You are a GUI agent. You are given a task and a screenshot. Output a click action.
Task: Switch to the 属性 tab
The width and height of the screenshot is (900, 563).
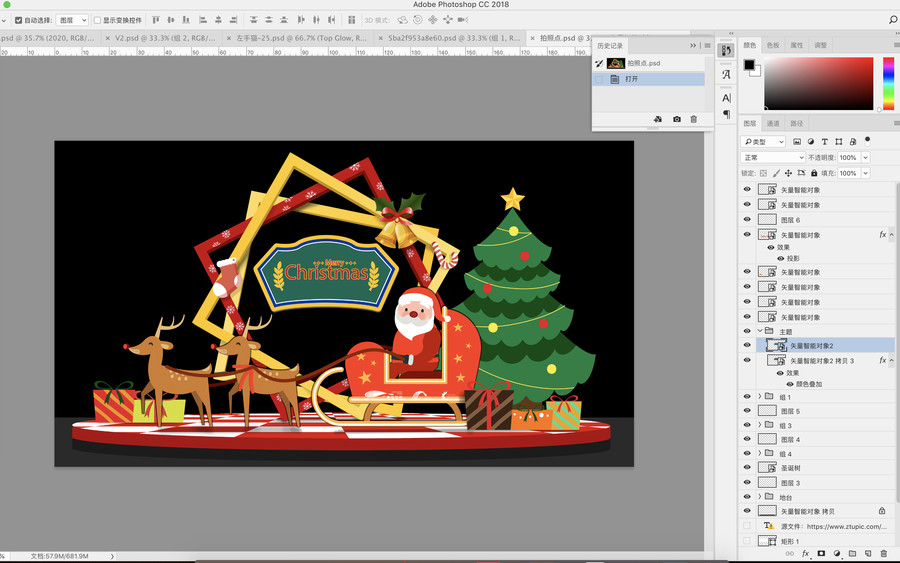(797, 45)
